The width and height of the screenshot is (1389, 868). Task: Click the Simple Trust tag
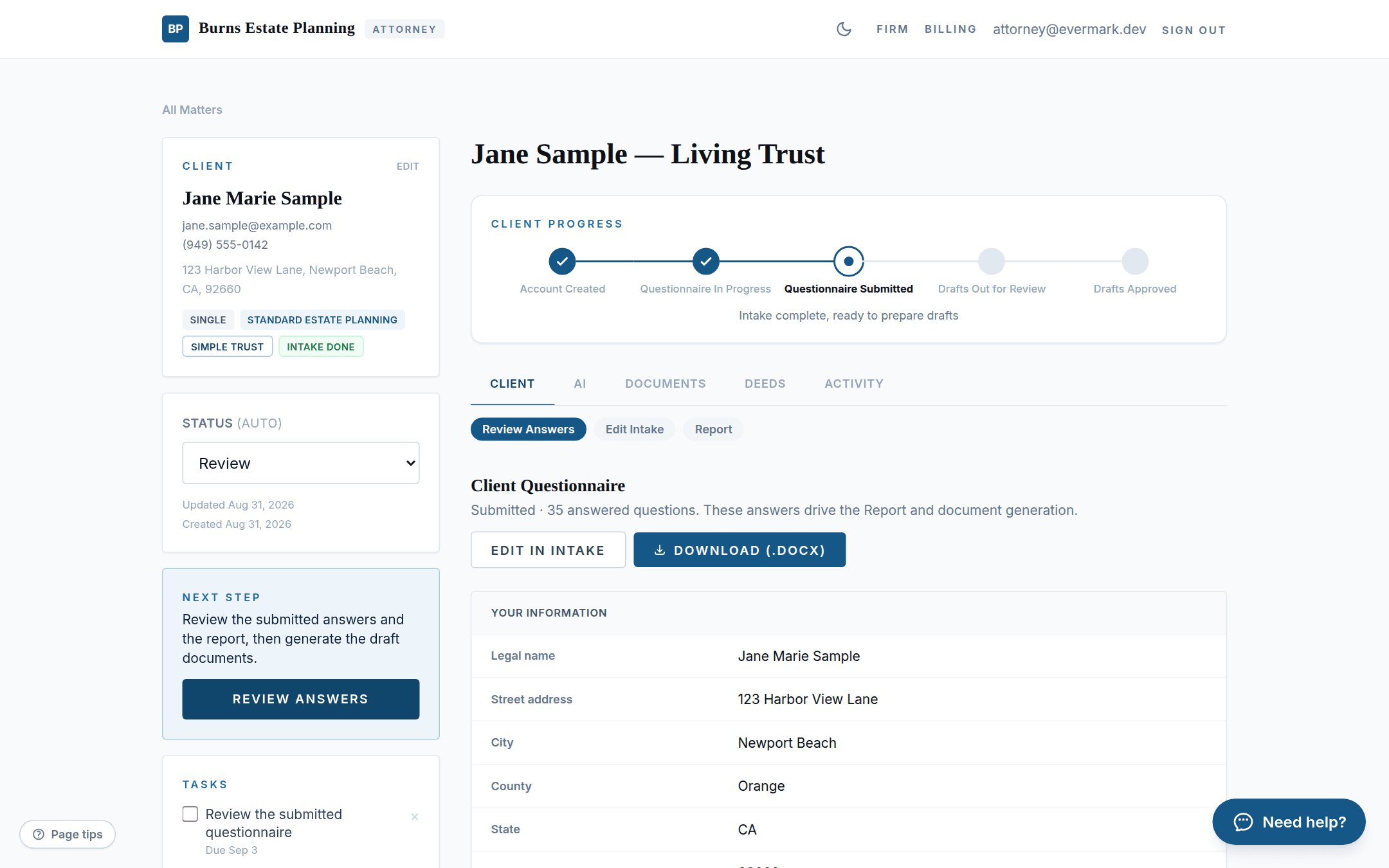(227, 347)
